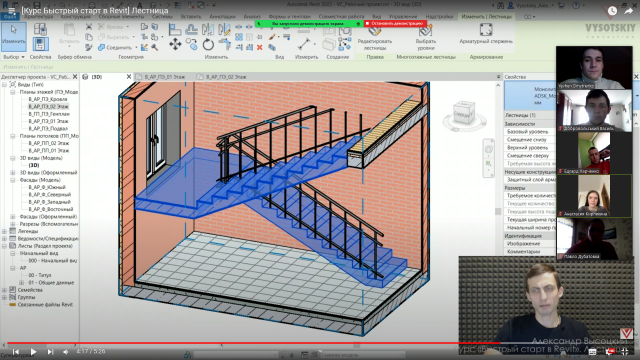Open the Управление ribbon tab
640x360 pixels.
[402, 17]
